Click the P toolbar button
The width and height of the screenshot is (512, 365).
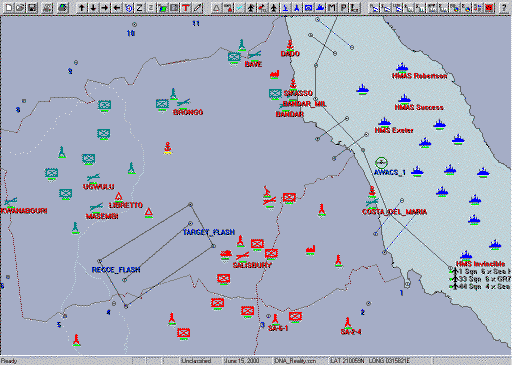343,7
